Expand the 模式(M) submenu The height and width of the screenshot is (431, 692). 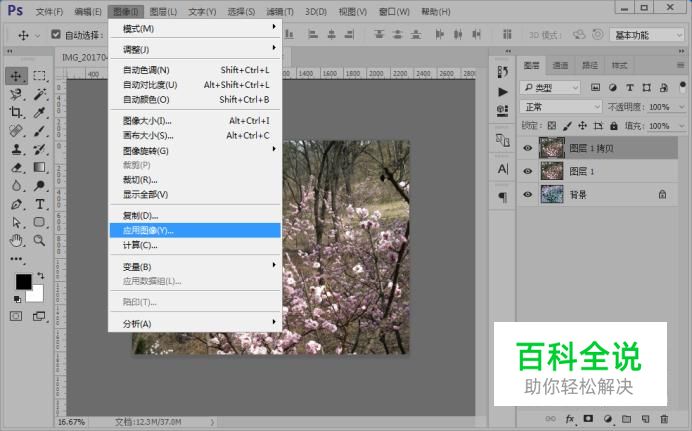click(195, 29)
